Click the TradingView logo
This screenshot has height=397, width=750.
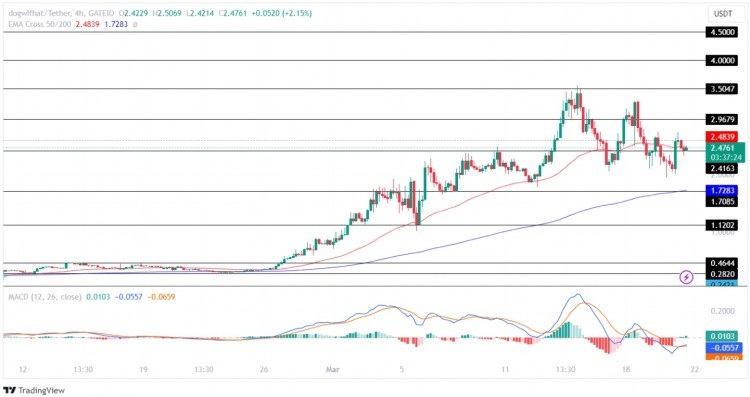tap(34, 390)
